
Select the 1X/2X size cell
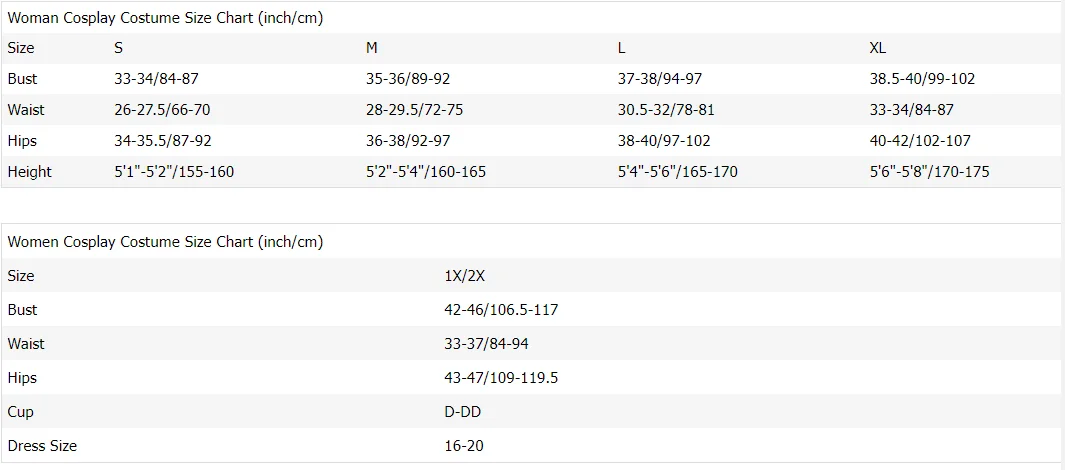[x=463, y=276]
